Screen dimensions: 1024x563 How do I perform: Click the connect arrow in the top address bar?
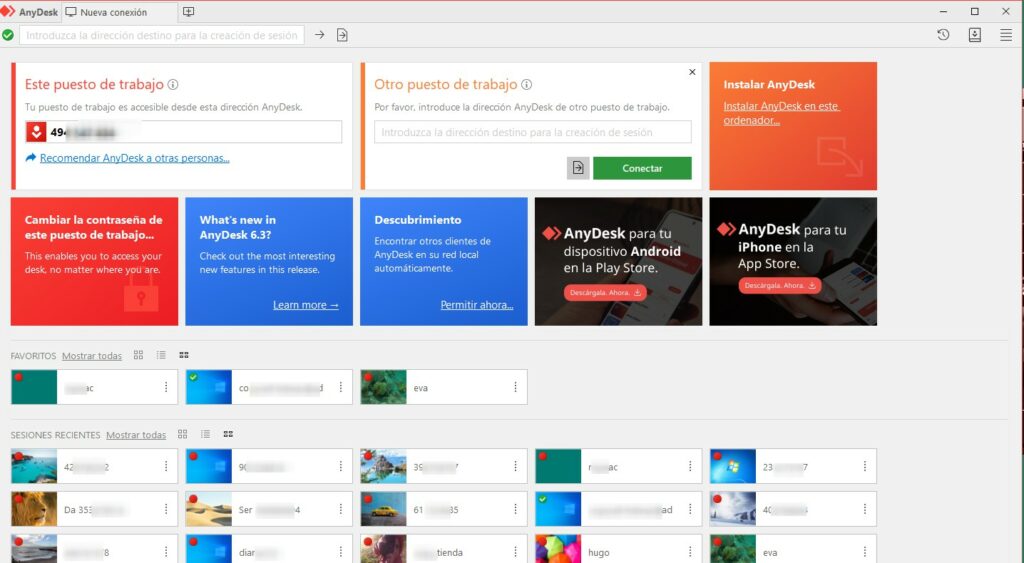pyautogui.click(x=319, y=35)
